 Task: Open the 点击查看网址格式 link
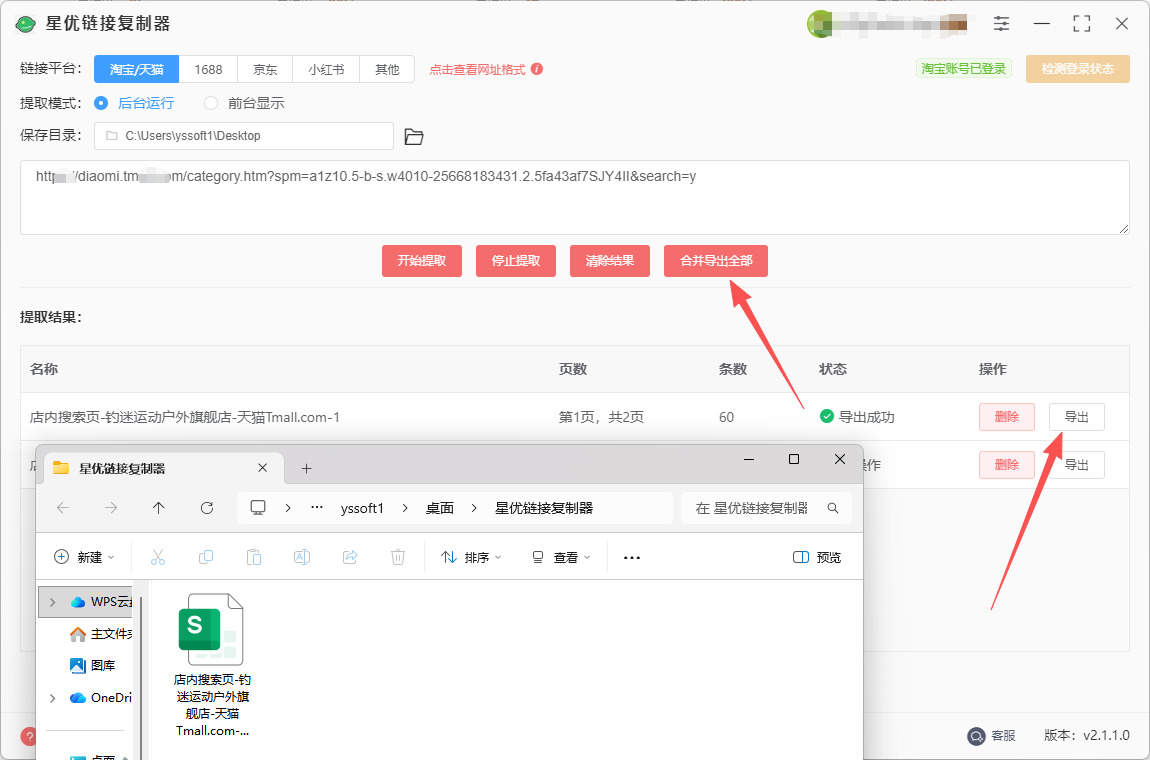477,70
